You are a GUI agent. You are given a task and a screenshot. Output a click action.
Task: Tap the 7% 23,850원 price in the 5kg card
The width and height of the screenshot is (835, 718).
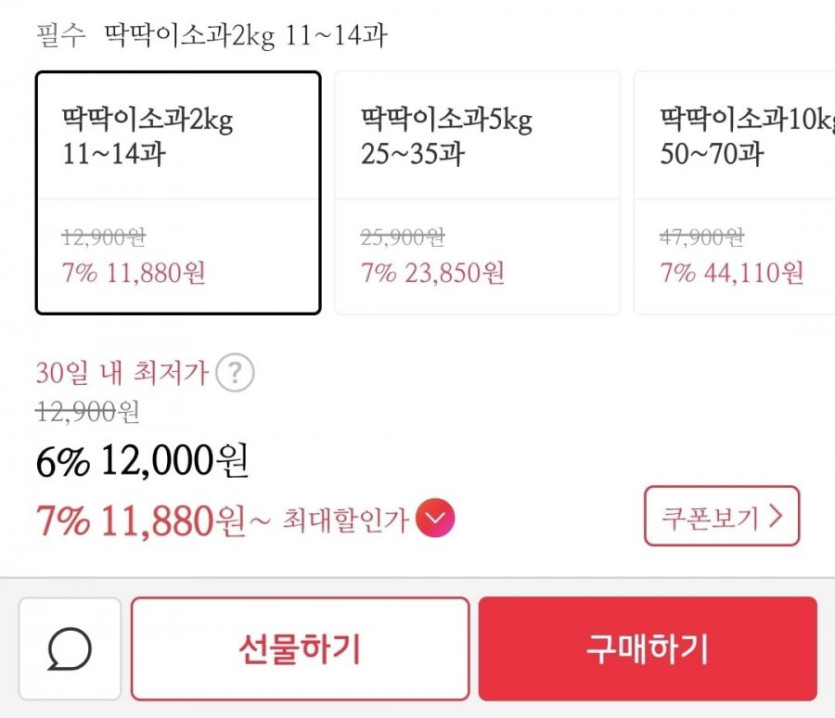coord(432,272)
